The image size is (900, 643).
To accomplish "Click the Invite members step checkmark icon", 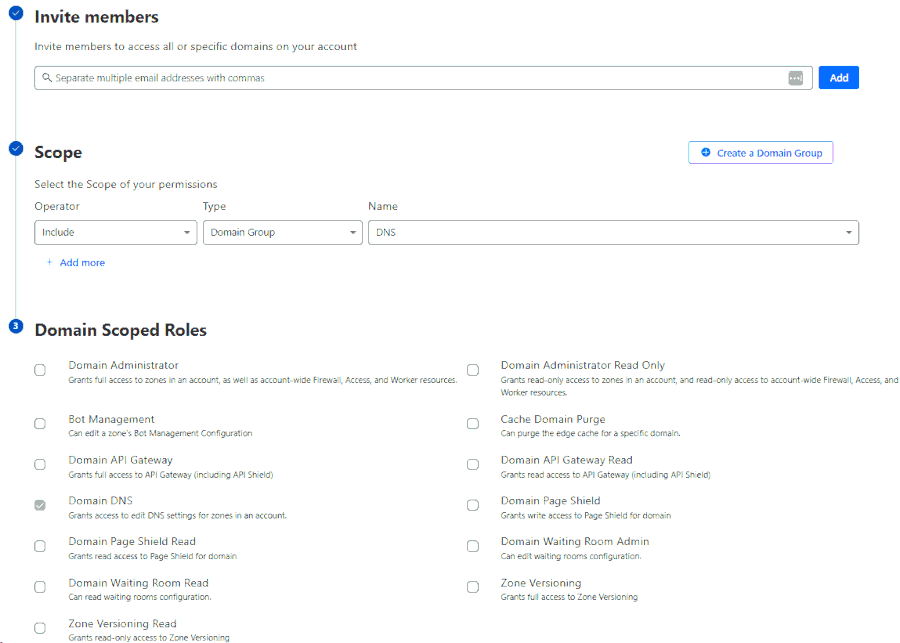I will click(x=16, y=13).
